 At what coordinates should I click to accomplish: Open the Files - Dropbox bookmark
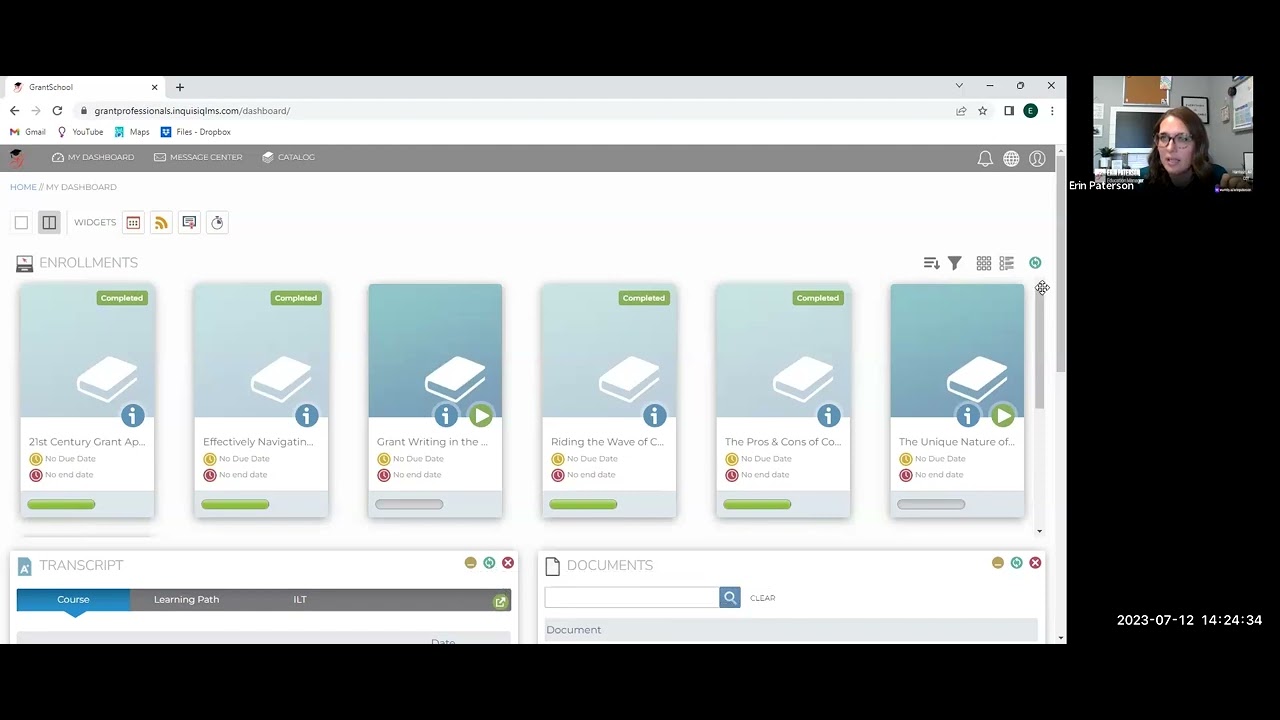pyautogui.click(x=196, y=132)
